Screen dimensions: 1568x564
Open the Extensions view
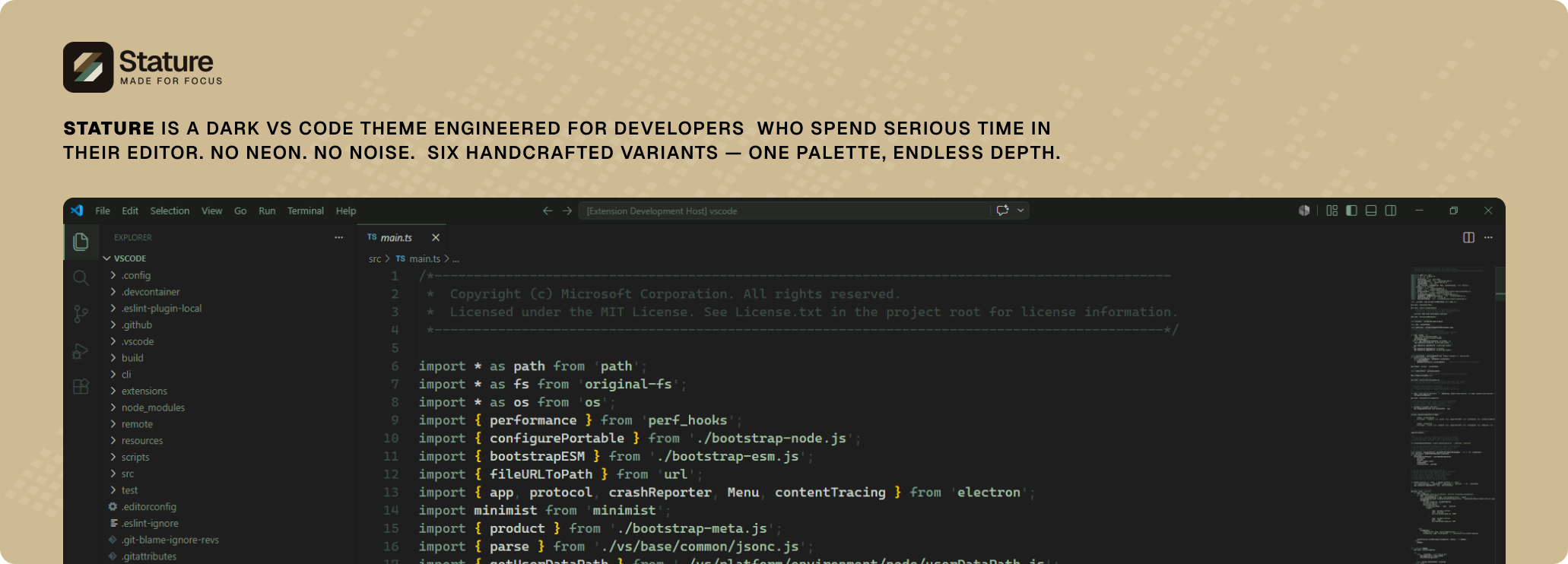(x=81, y=387)
